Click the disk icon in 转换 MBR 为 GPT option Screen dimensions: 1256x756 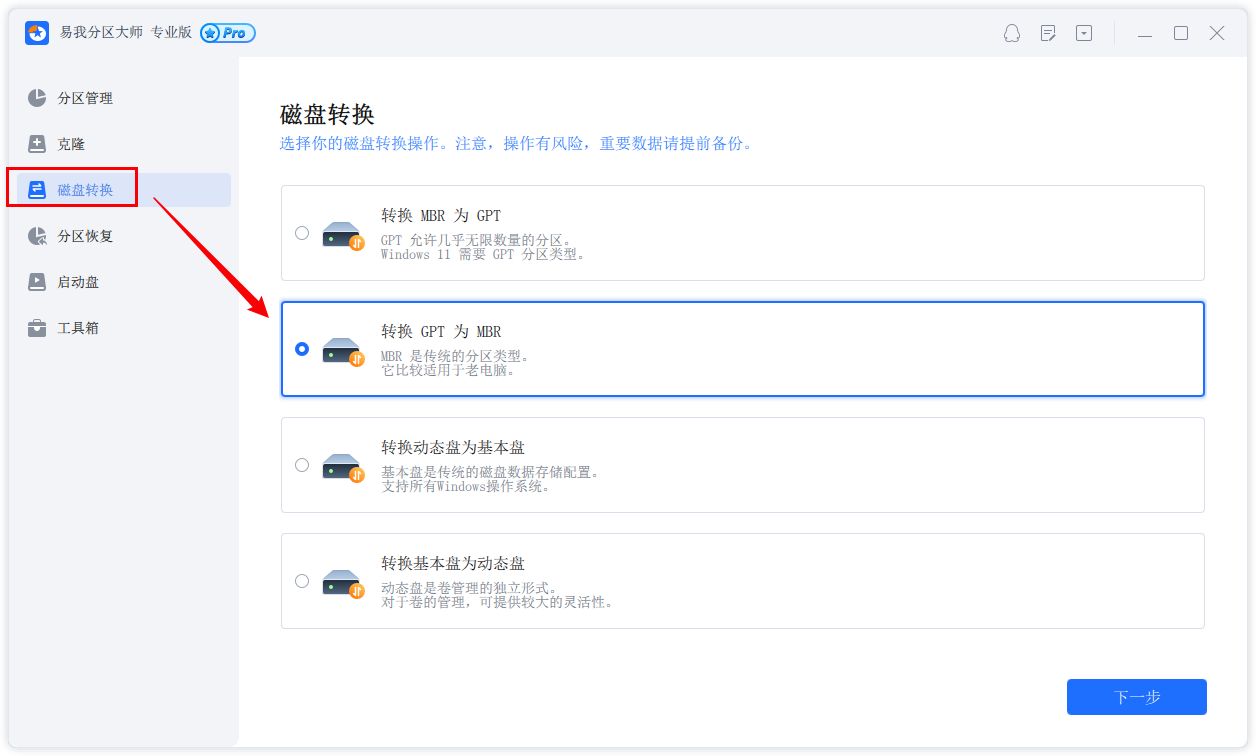tap(342, 236)
